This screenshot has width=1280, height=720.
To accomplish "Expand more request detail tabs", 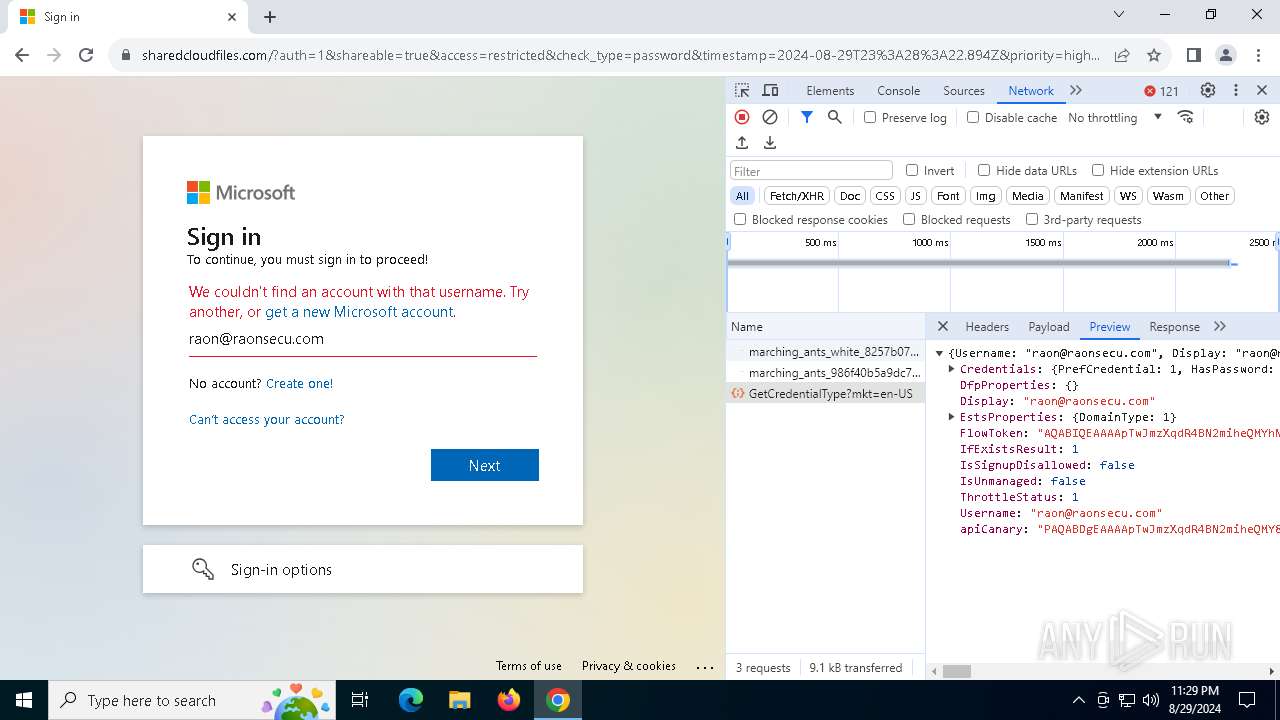I will click(1220, 326).
